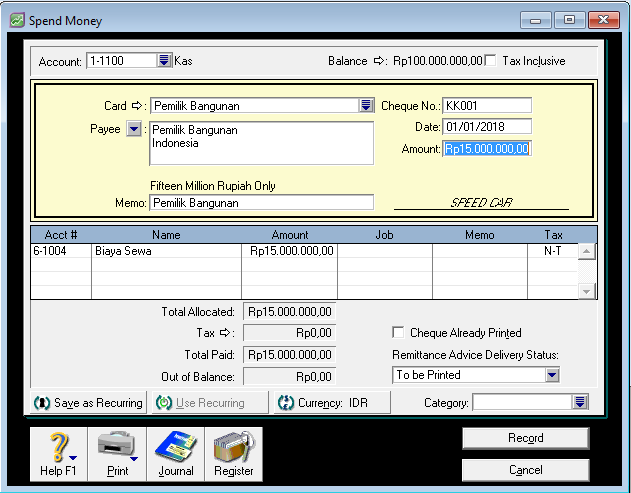The width and height of the screenshot is (631, 493).
Task: Click Use Recurring button
Action: (210, 402)
